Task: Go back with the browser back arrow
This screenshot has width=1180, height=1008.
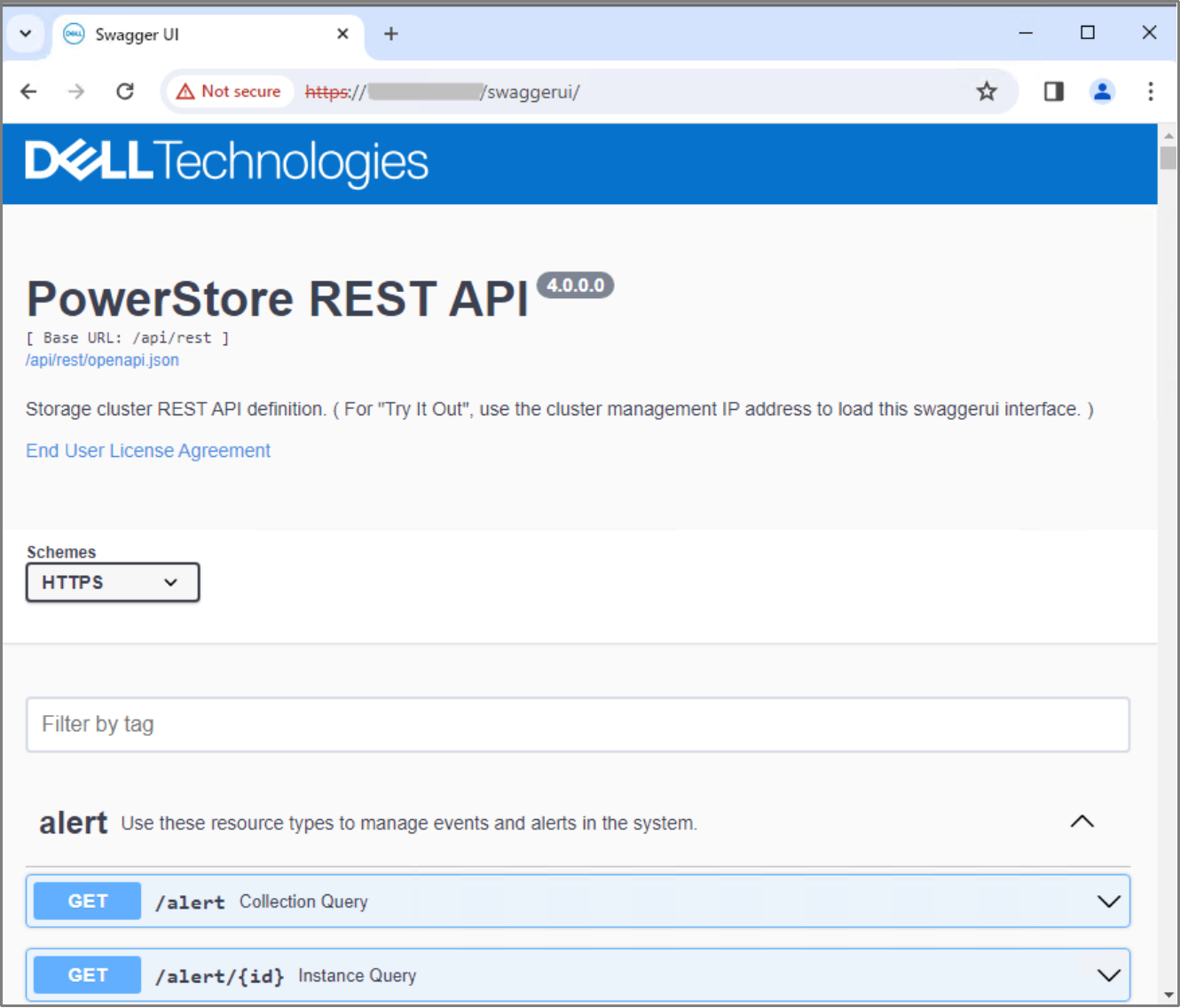Action: pos(28,91)
